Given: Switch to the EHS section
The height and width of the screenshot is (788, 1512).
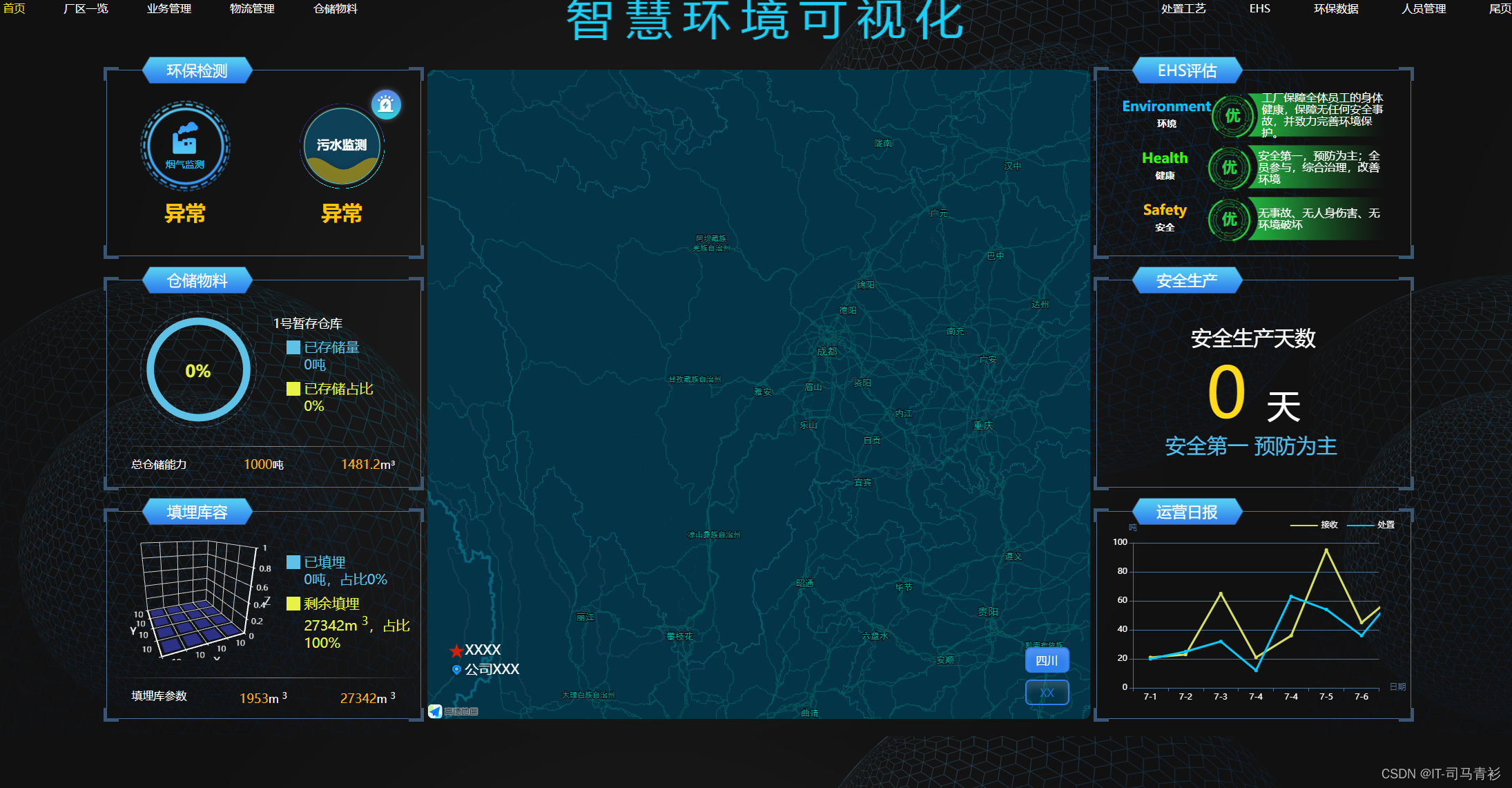Looking at the screenshot, I should tap(1260, 9).
